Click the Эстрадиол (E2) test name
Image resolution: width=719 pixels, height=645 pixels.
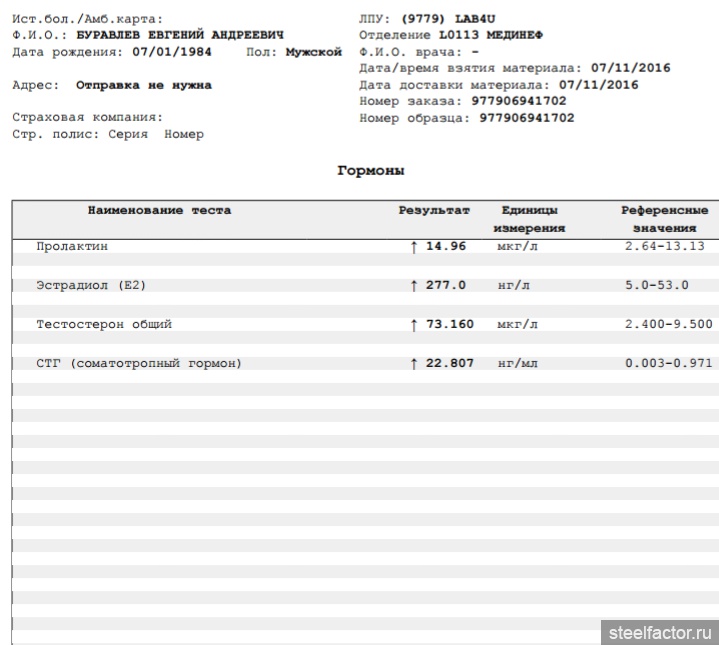[91, 285]
